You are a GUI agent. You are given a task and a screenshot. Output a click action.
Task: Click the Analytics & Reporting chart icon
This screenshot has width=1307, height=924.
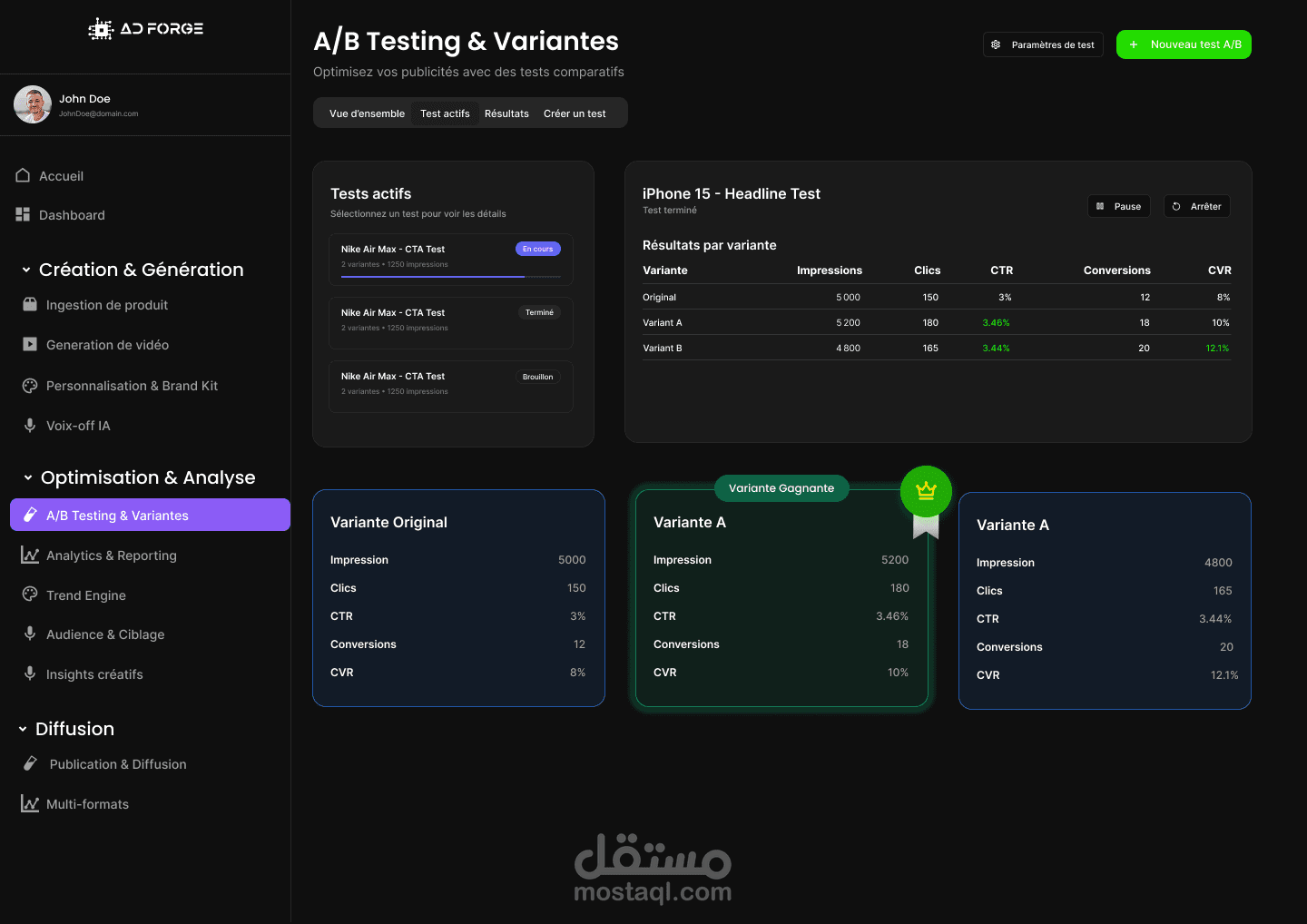coord(30,555)
